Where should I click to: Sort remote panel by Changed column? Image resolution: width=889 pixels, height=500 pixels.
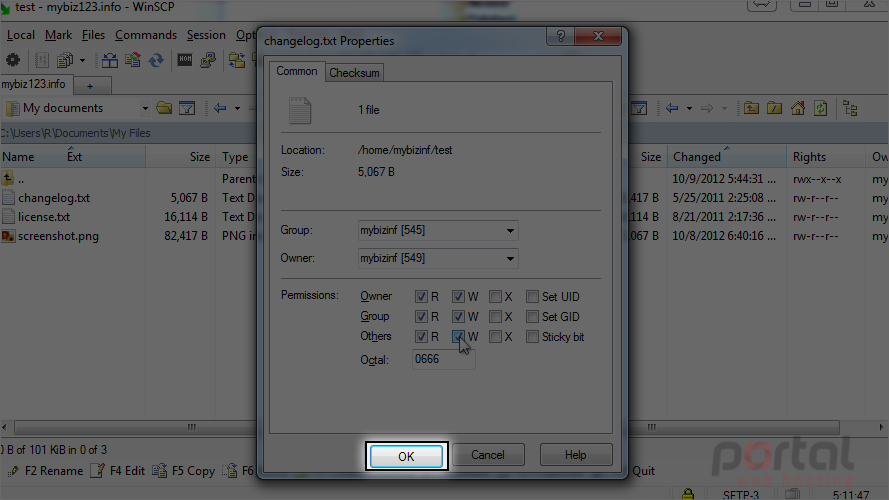coord(726,156)
